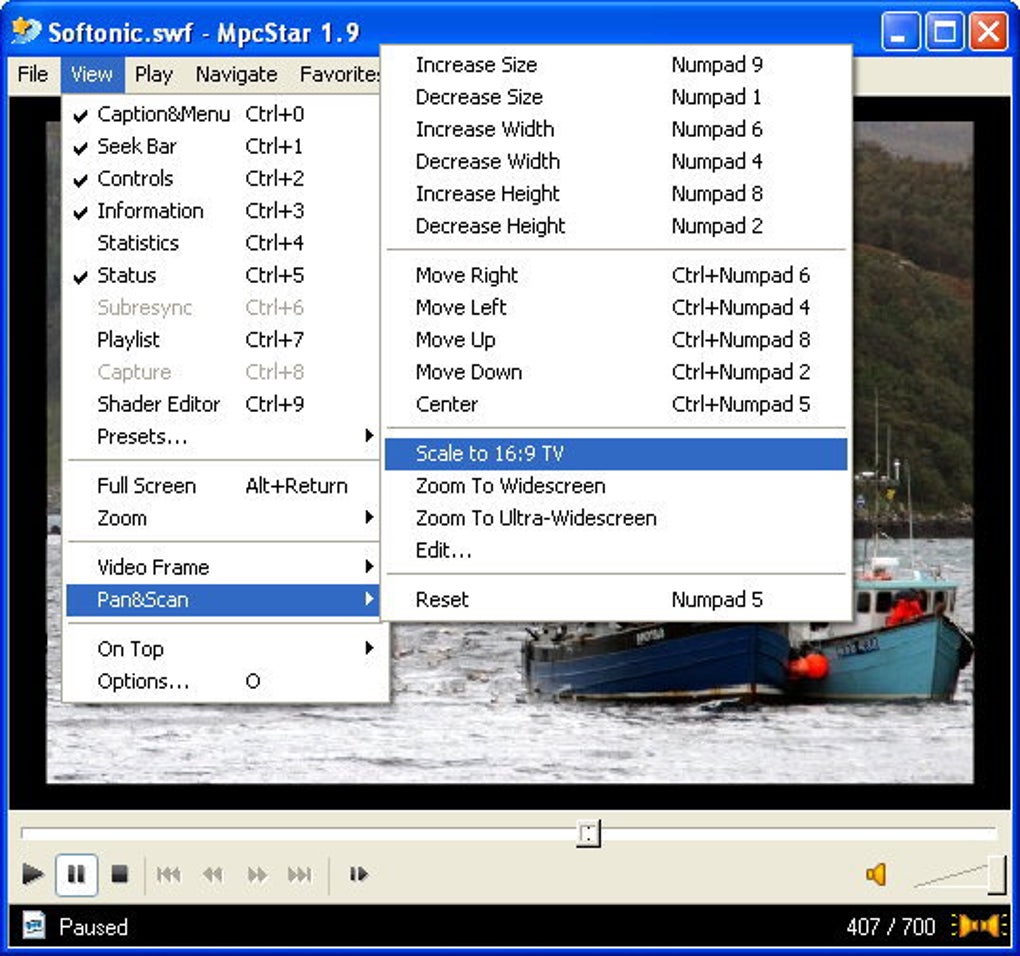Image resolution: width=1020 pixels, height=956 pixels.
Task: Choose Move Left
Action: click(616, 307)
